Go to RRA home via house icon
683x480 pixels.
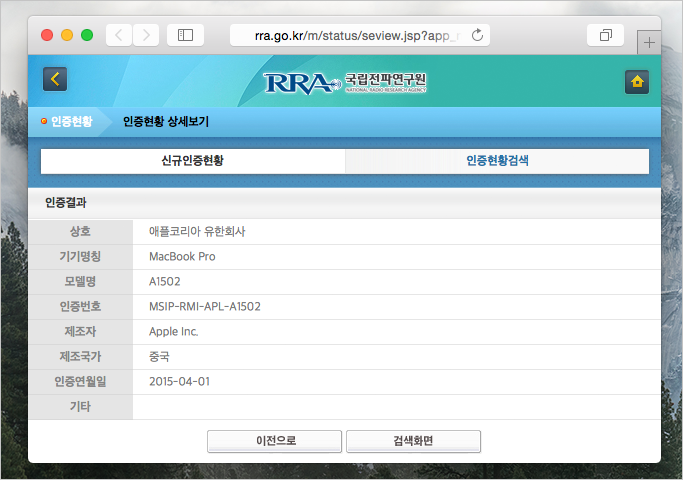[x=637, y=82]
